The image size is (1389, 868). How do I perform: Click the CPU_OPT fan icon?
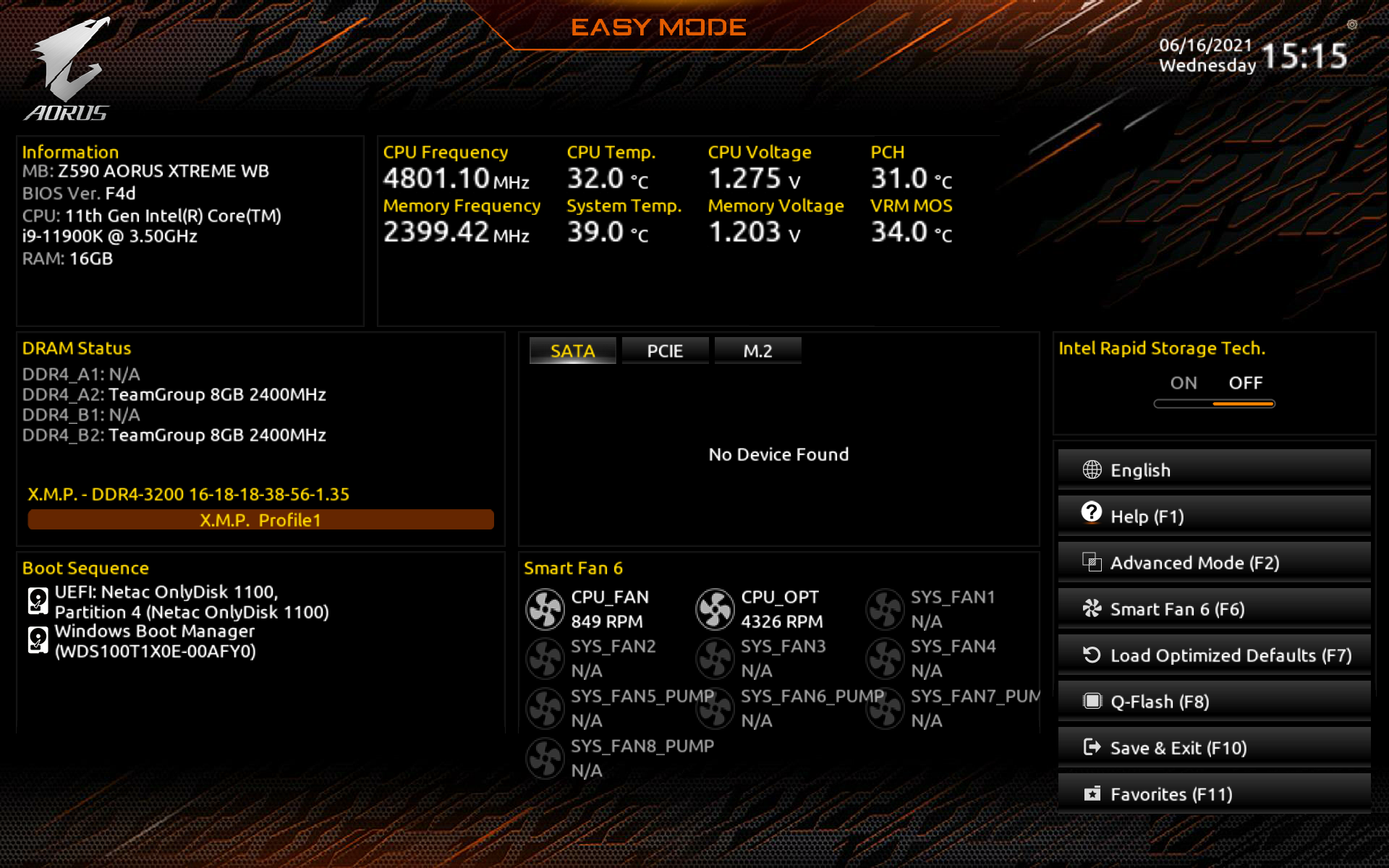(715, 609)
